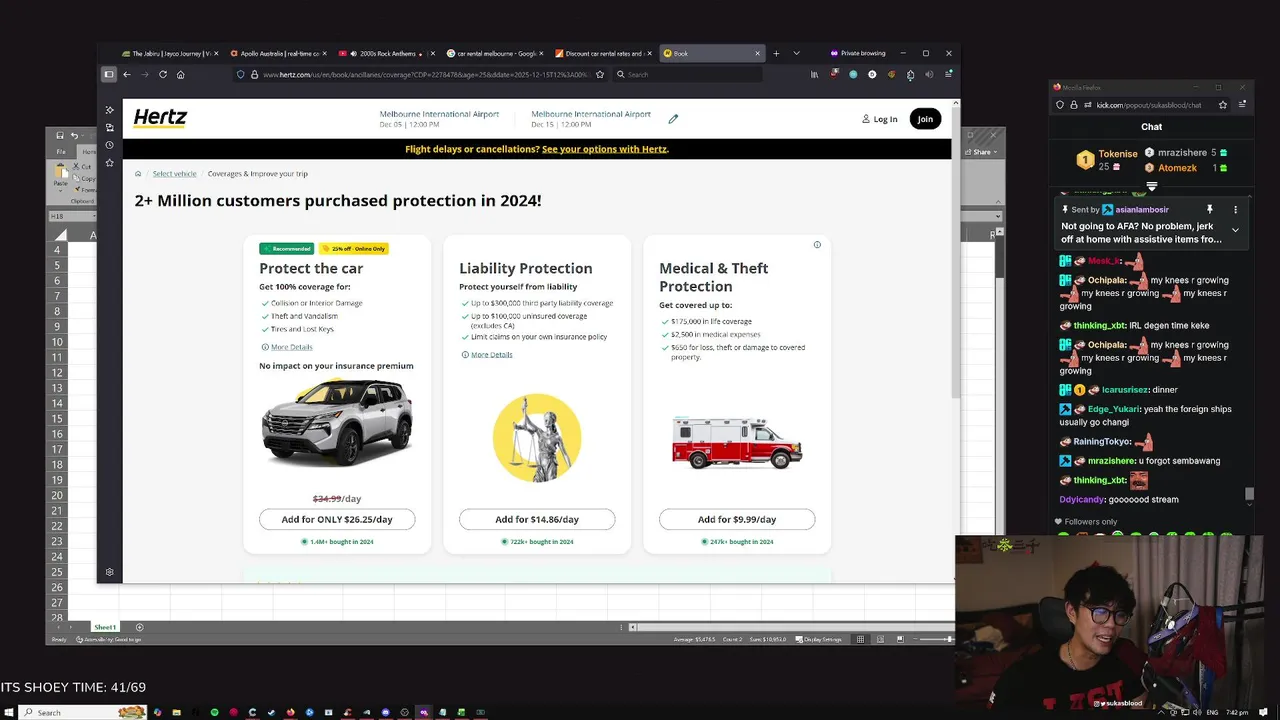
Task: Click the Windows Start button
Action: click(x=8, y=712)
